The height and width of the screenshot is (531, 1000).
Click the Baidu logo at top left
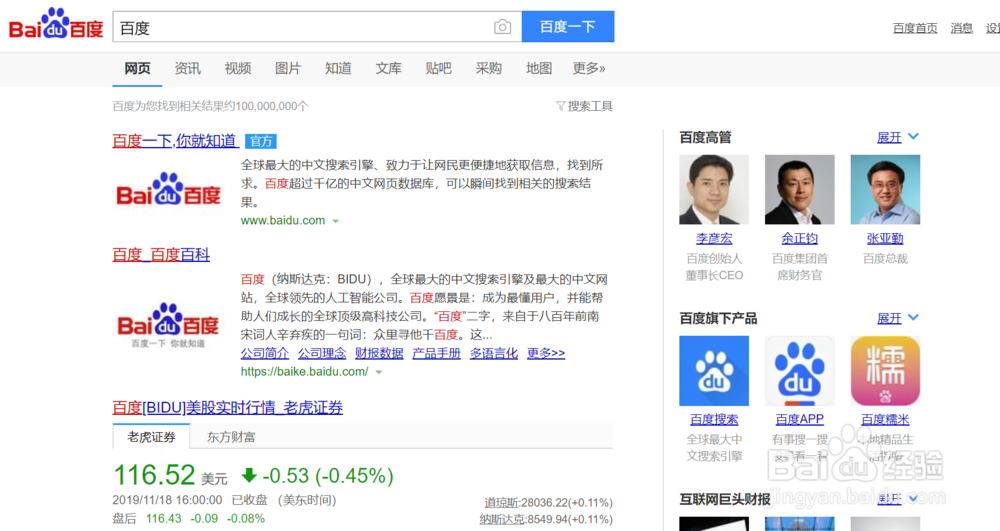point(55,24)
